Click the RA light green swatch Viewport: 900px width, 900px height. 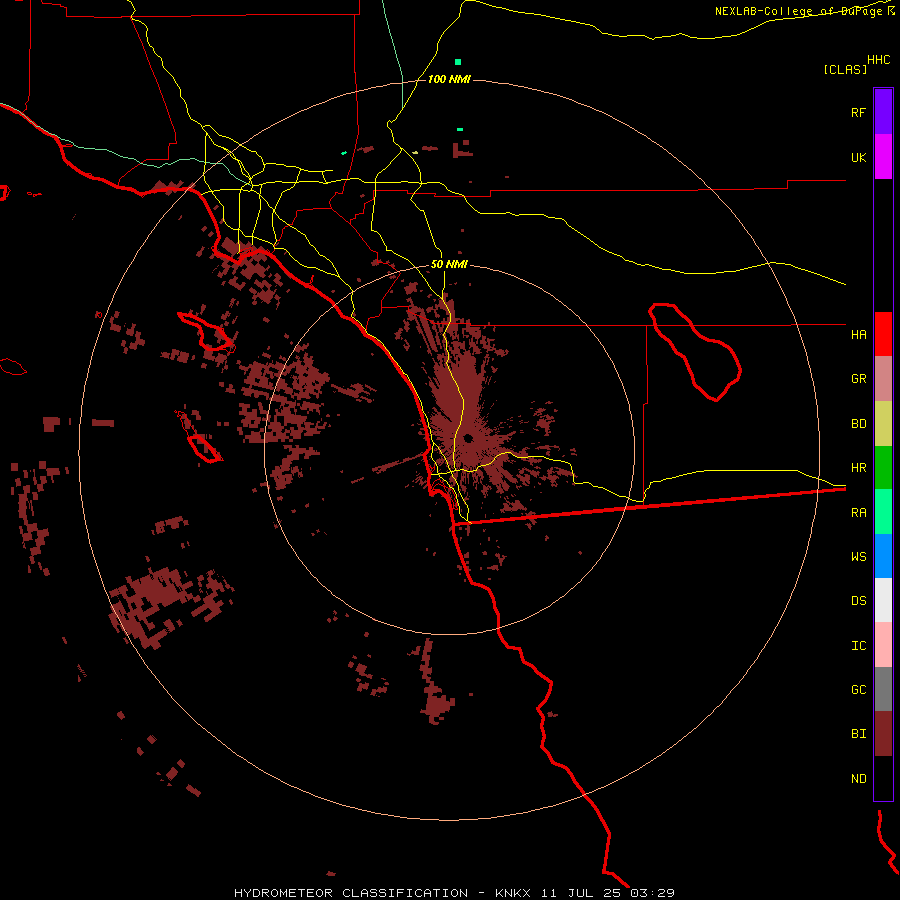click(883, 512)
